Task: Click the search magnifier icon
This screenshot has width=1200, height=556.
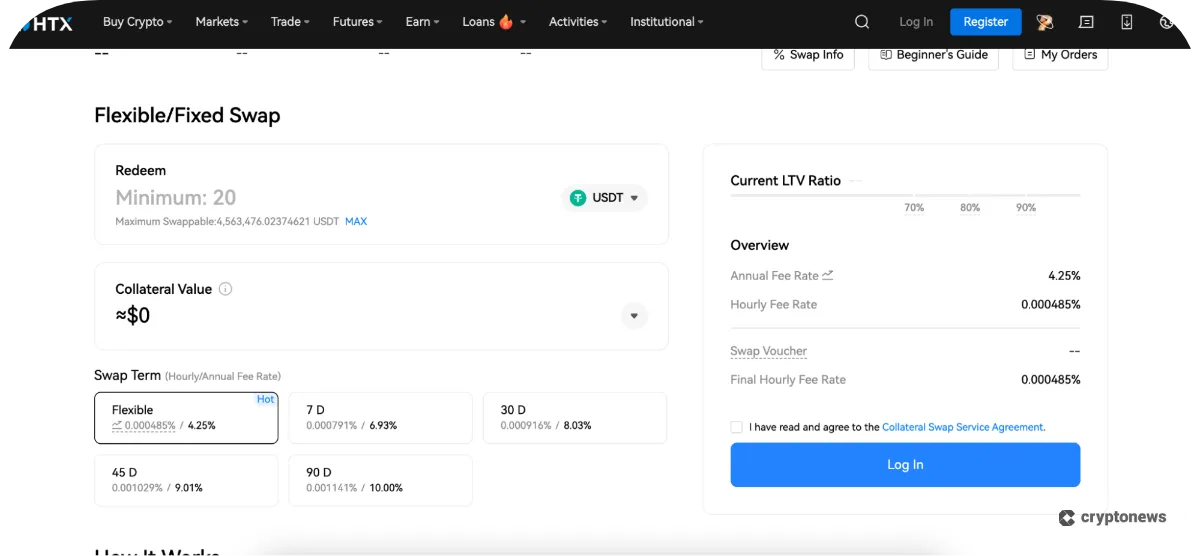Action: pyautogui.click(x=862, y=22)
